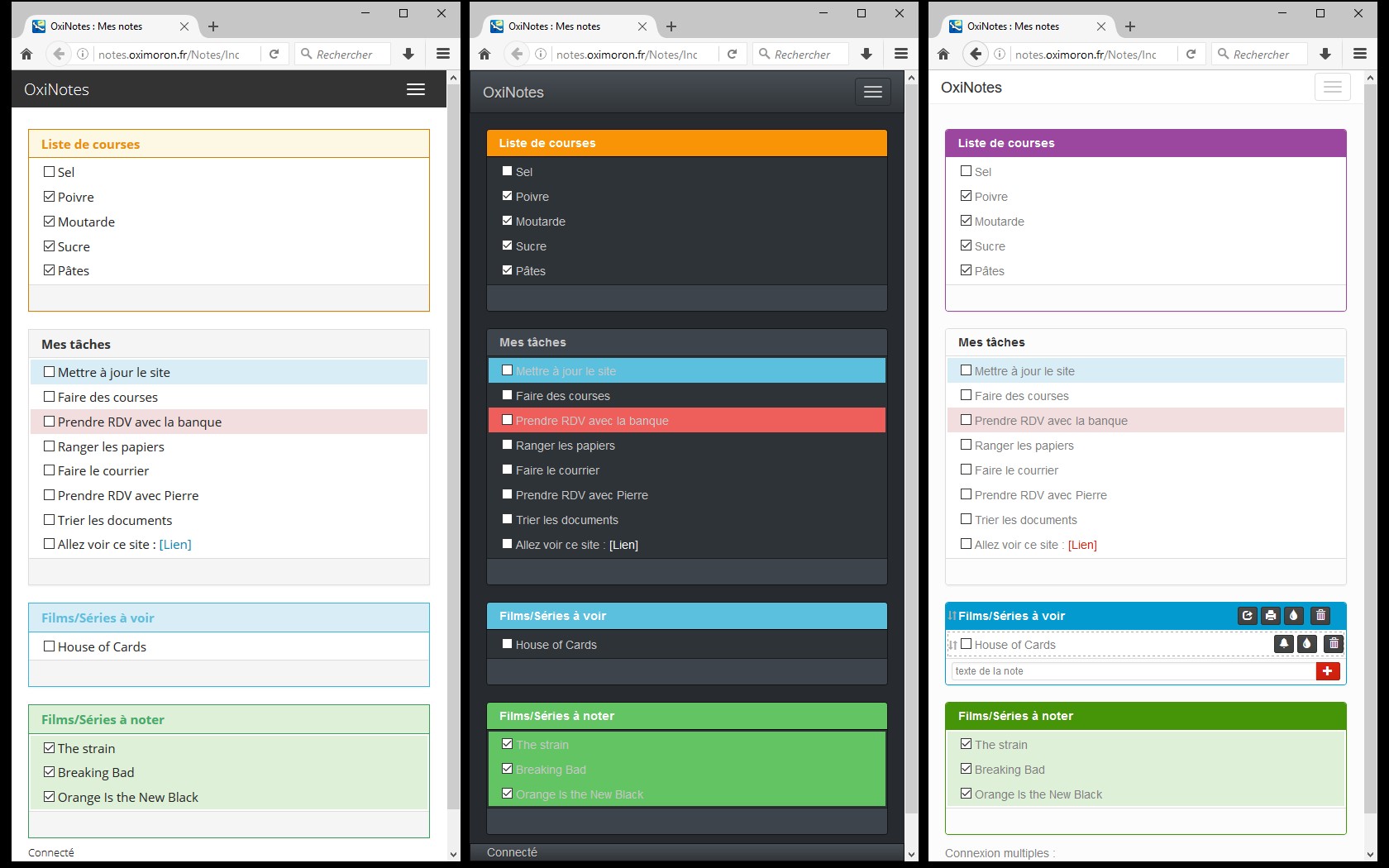
Task: Check 'Prendre RDV avec la banque' in right window
Action: (966, 420)
